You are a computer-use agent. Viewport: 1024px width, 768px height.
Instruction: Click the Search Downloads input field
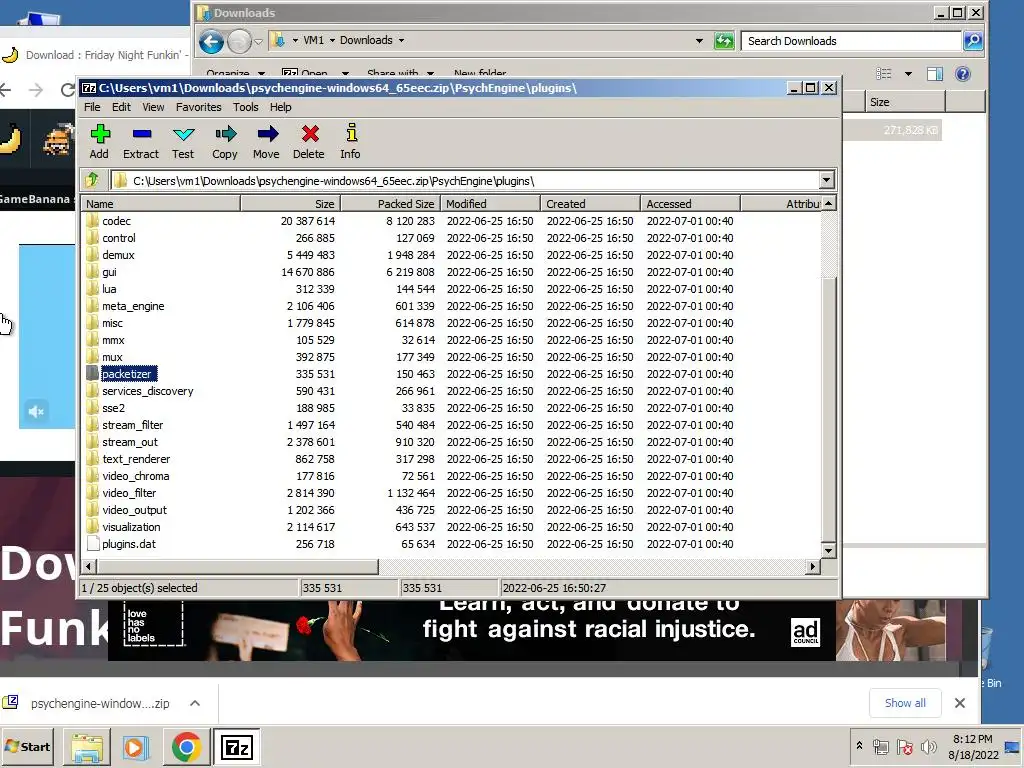(851, 40)
